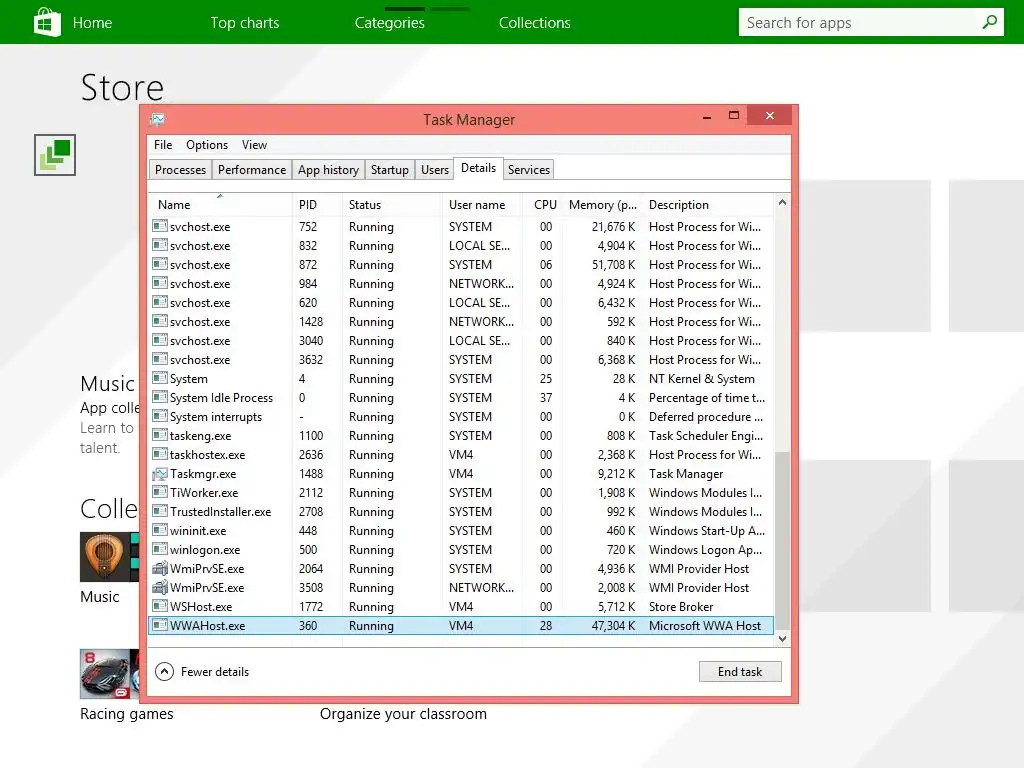
Task: Switch to the Services tab
Action: tap(529, 170)
